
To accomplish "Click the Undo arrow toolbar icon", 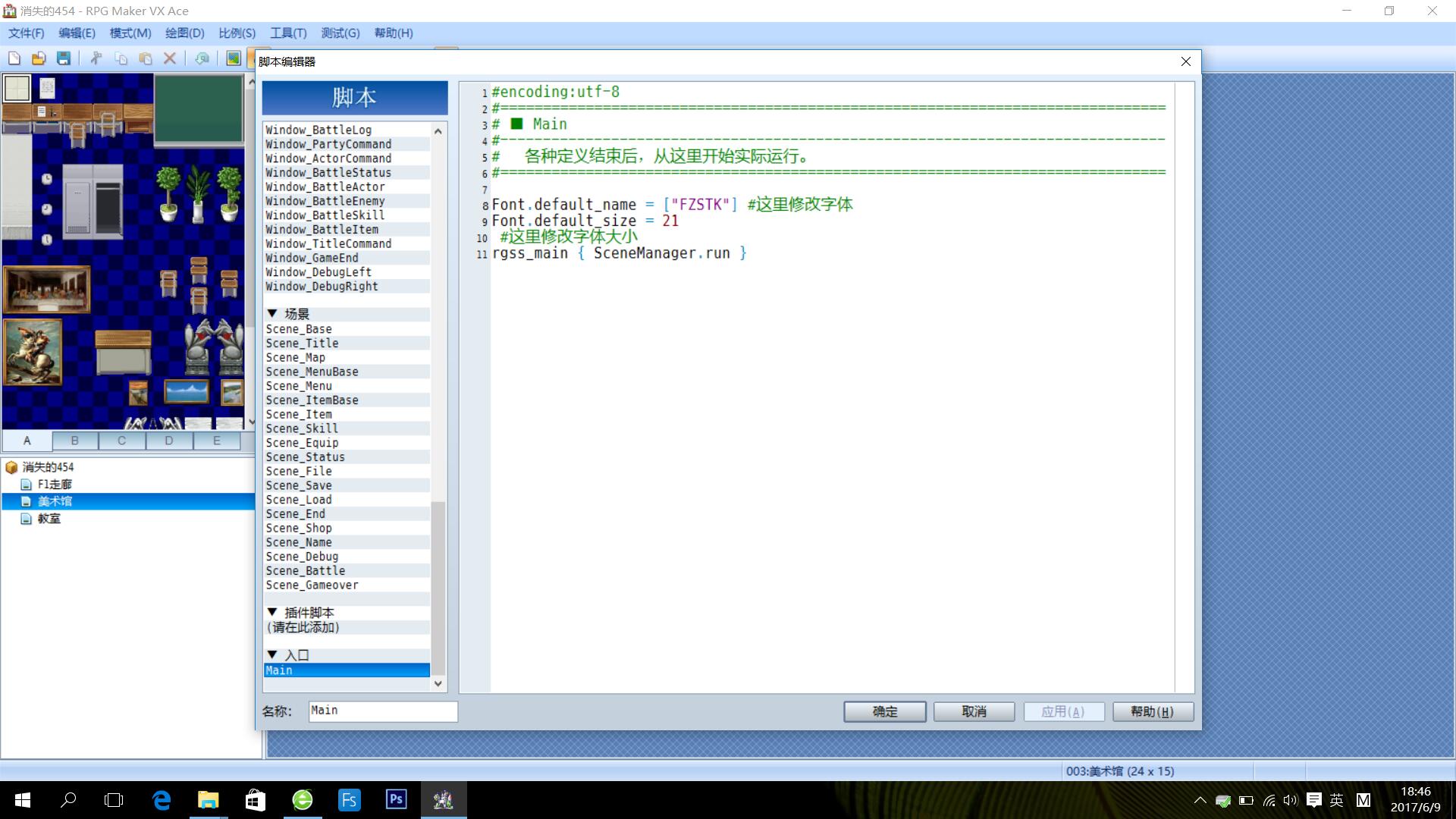I will 202,58.
